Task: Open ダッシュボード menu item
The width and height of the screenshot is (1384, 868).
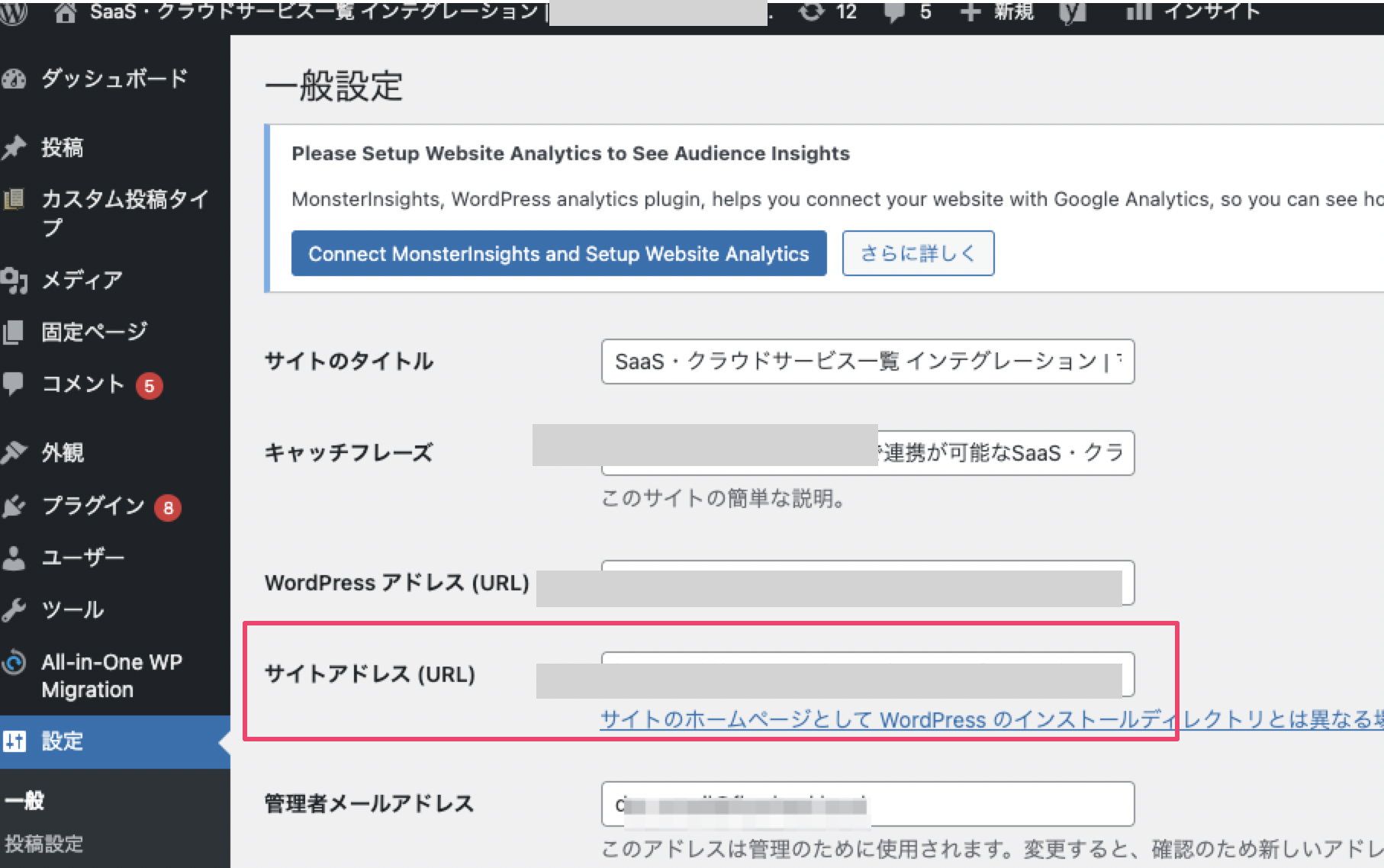Action: tap(114, 79)
